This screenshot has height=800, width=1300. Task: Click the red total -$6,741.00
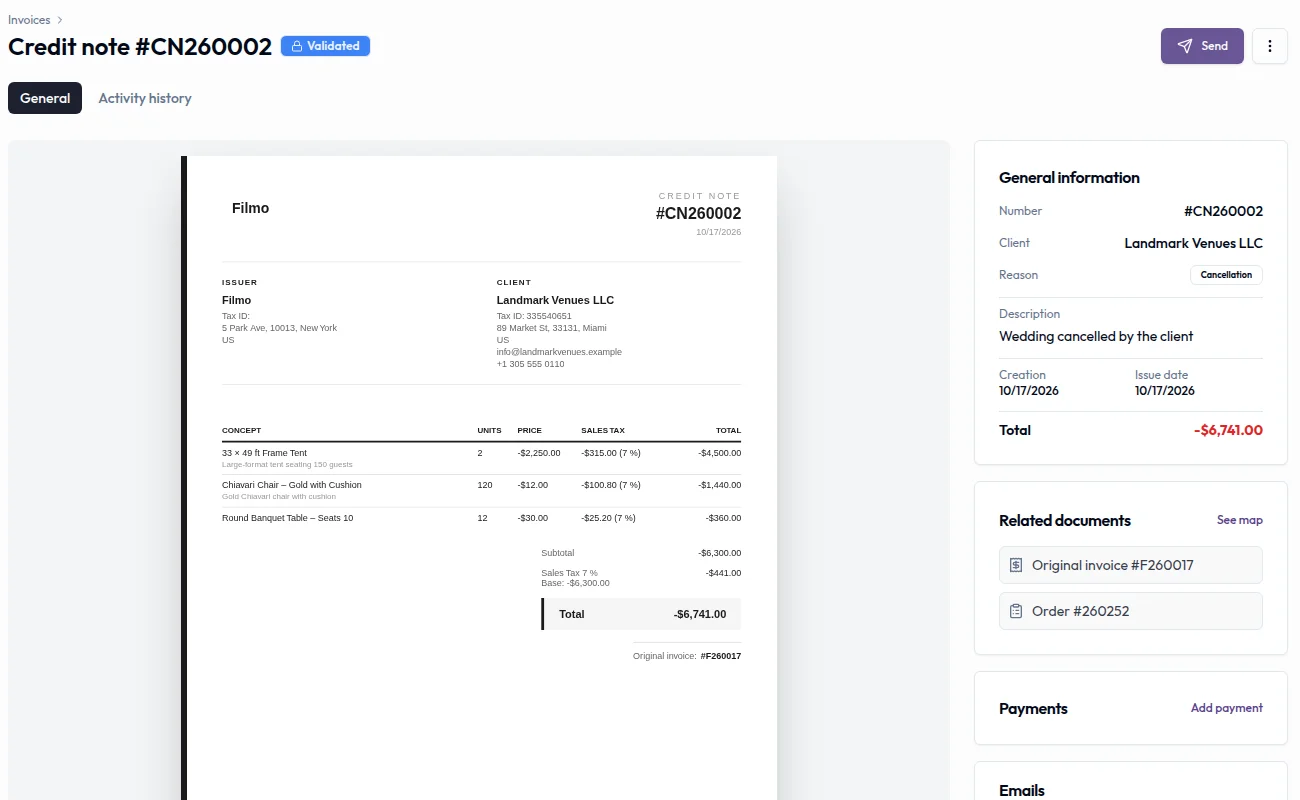tap(1228, 430)
